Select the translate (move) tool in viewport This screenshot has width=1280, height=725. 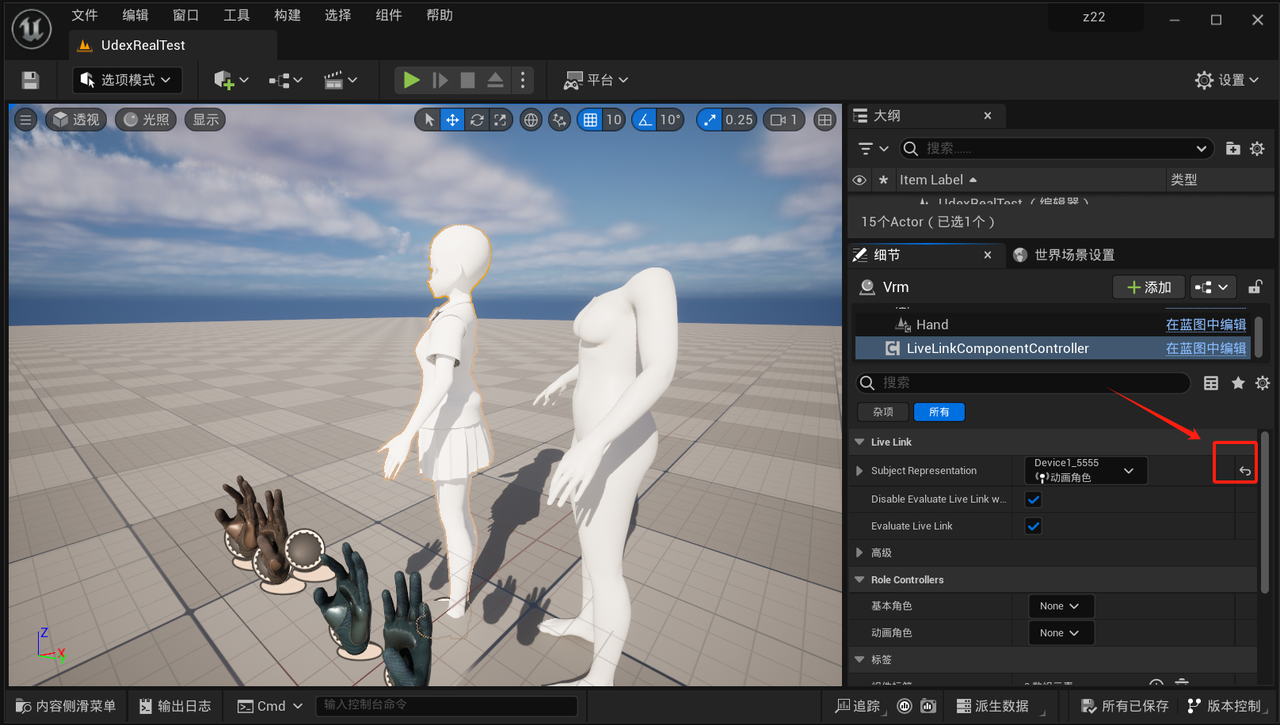click(x=453, y=120)
